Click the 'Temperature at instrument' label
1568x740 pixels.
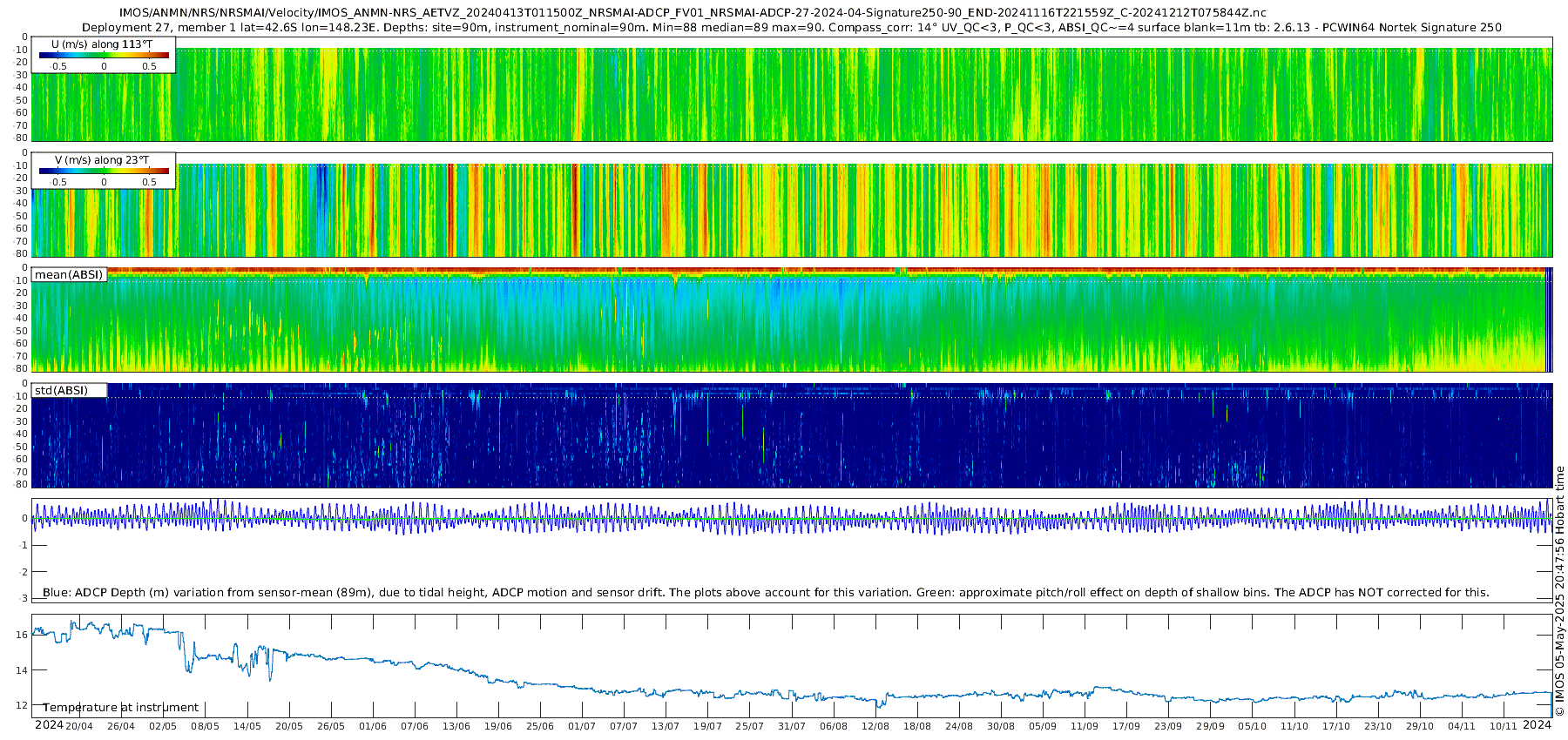point(121,708)
